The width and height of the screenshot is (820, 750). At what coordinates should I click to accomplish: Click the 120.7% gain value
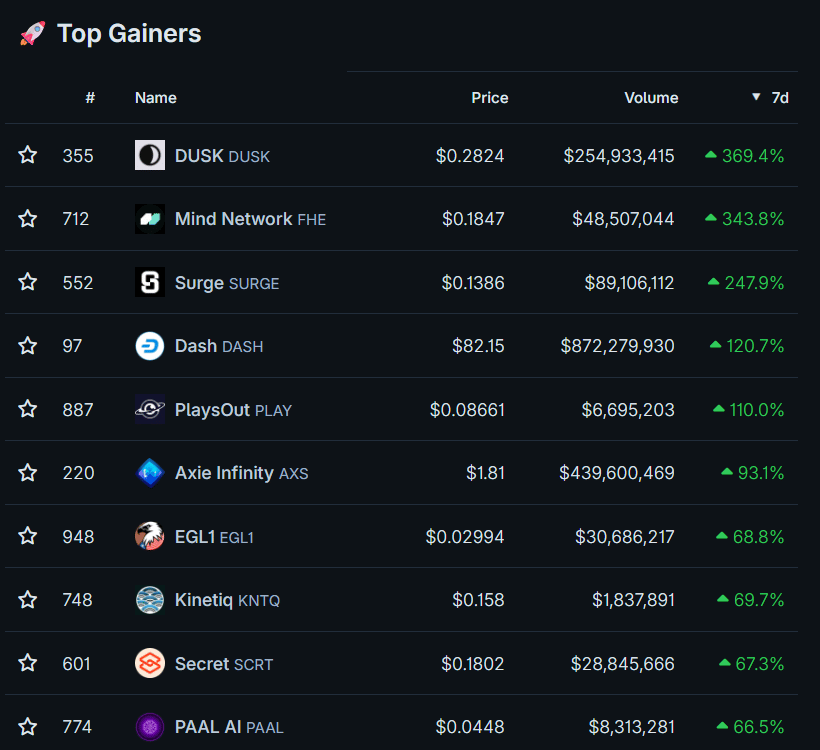pos(755,346)
